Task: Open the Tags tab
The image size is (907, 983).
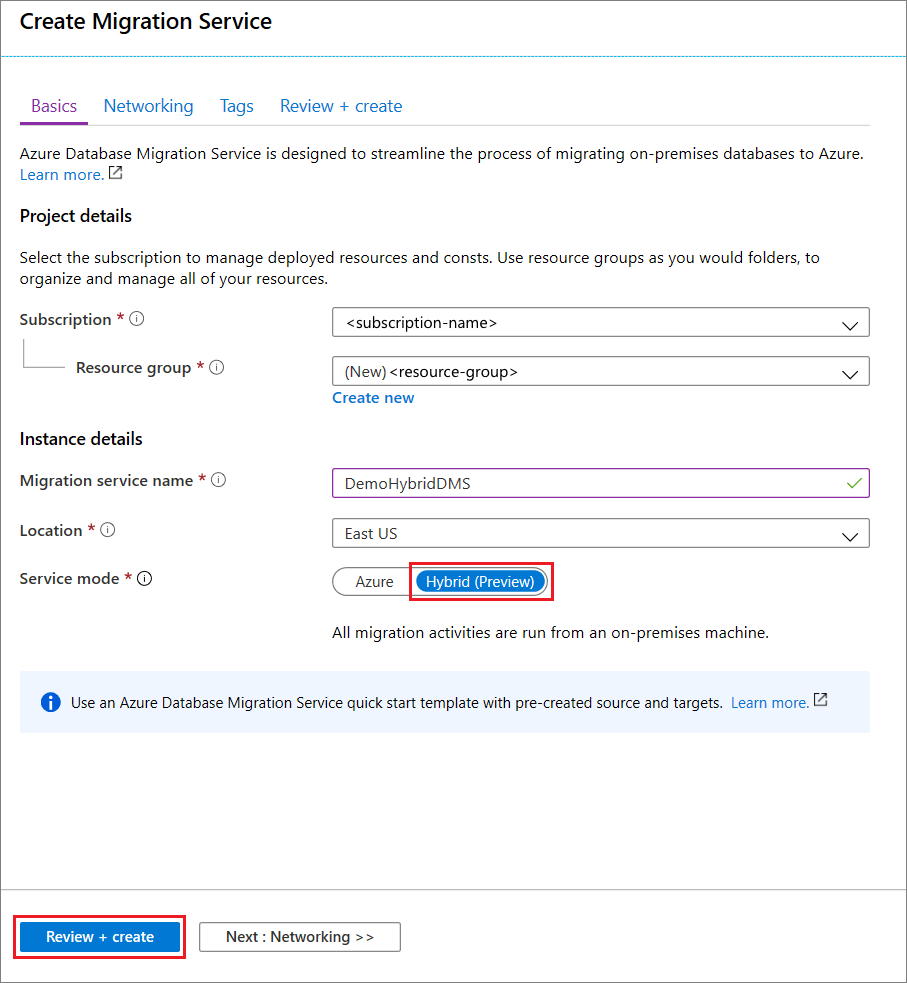Action: point(236,106)
